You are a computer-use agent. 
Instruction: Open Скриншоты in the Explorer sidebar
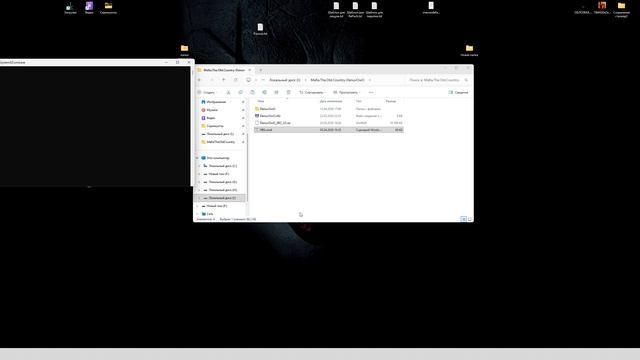point(215,126)
